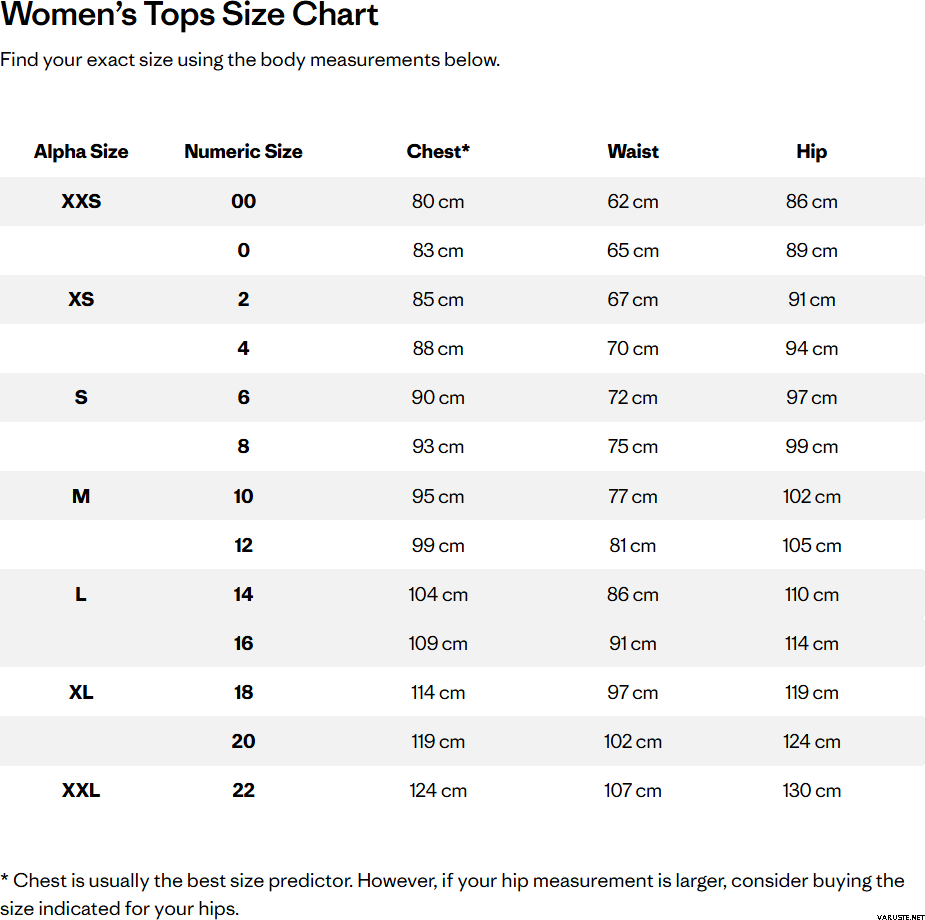Click the 62 cm waist value
The height and width of the screenshot is (920, 925).
coord(633,201)
